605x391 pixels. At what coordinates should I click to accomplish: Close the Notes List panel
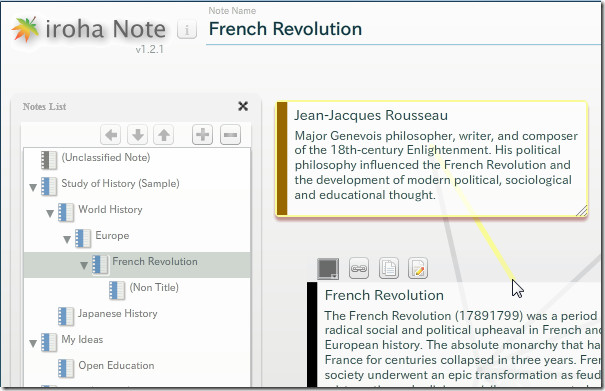point(243,106)
